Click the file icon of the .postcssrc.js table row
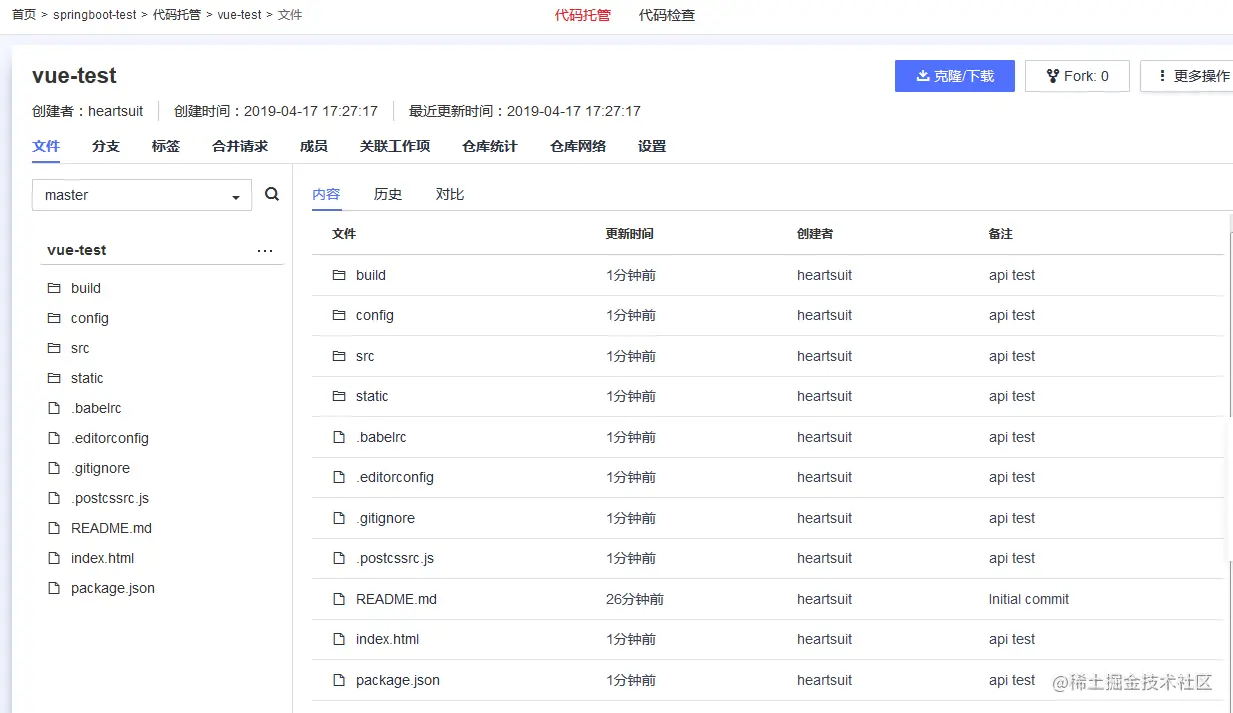This screenshot has height=713, width=1233. [x=339, y=558]
